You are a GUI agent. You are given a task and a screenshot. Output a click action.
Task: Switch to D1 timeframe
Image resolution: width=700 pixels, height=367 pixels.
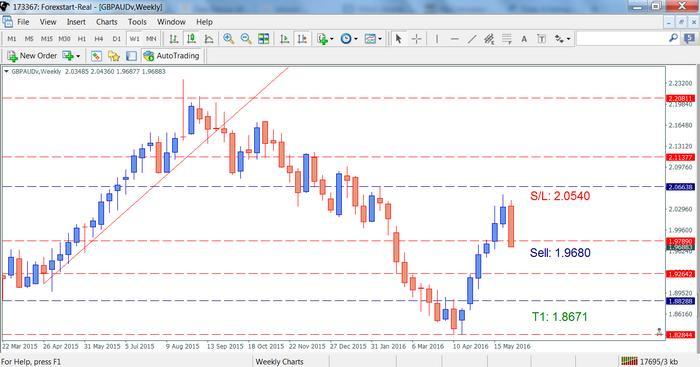[117, 39]
